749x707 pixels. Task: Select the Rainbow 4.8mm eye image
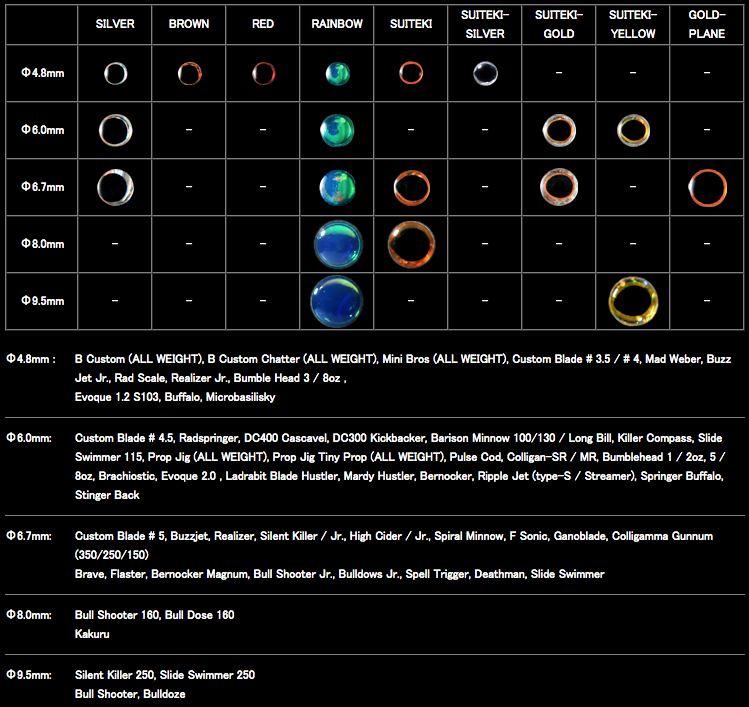[x=338, y=74]
